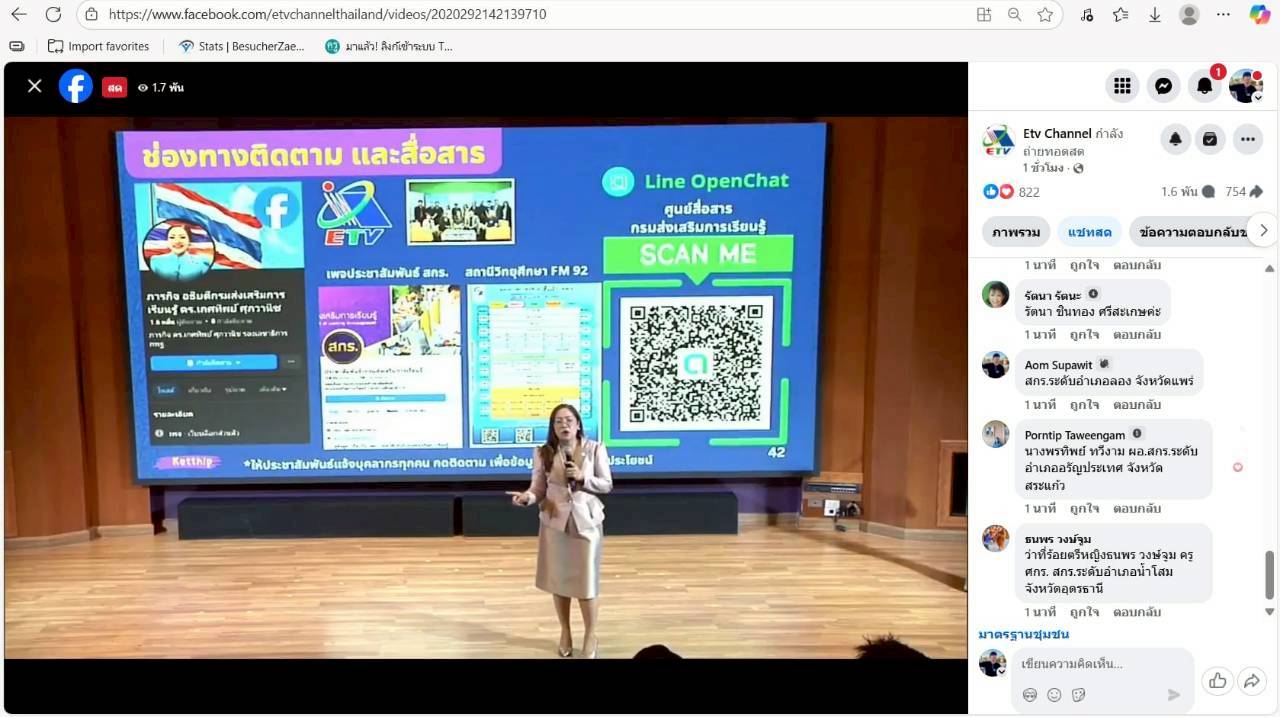Click the sticker icon in the comment box

coord(1078,695)
